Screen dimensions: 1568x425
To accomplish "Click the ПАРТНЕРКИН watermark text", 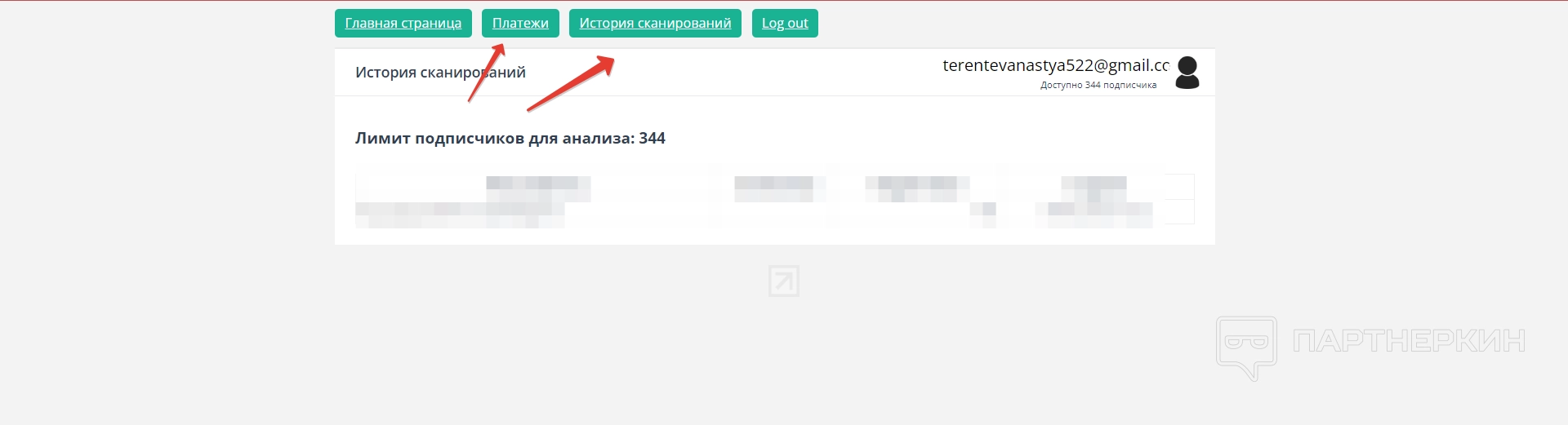I will (x=1410, y=341).
